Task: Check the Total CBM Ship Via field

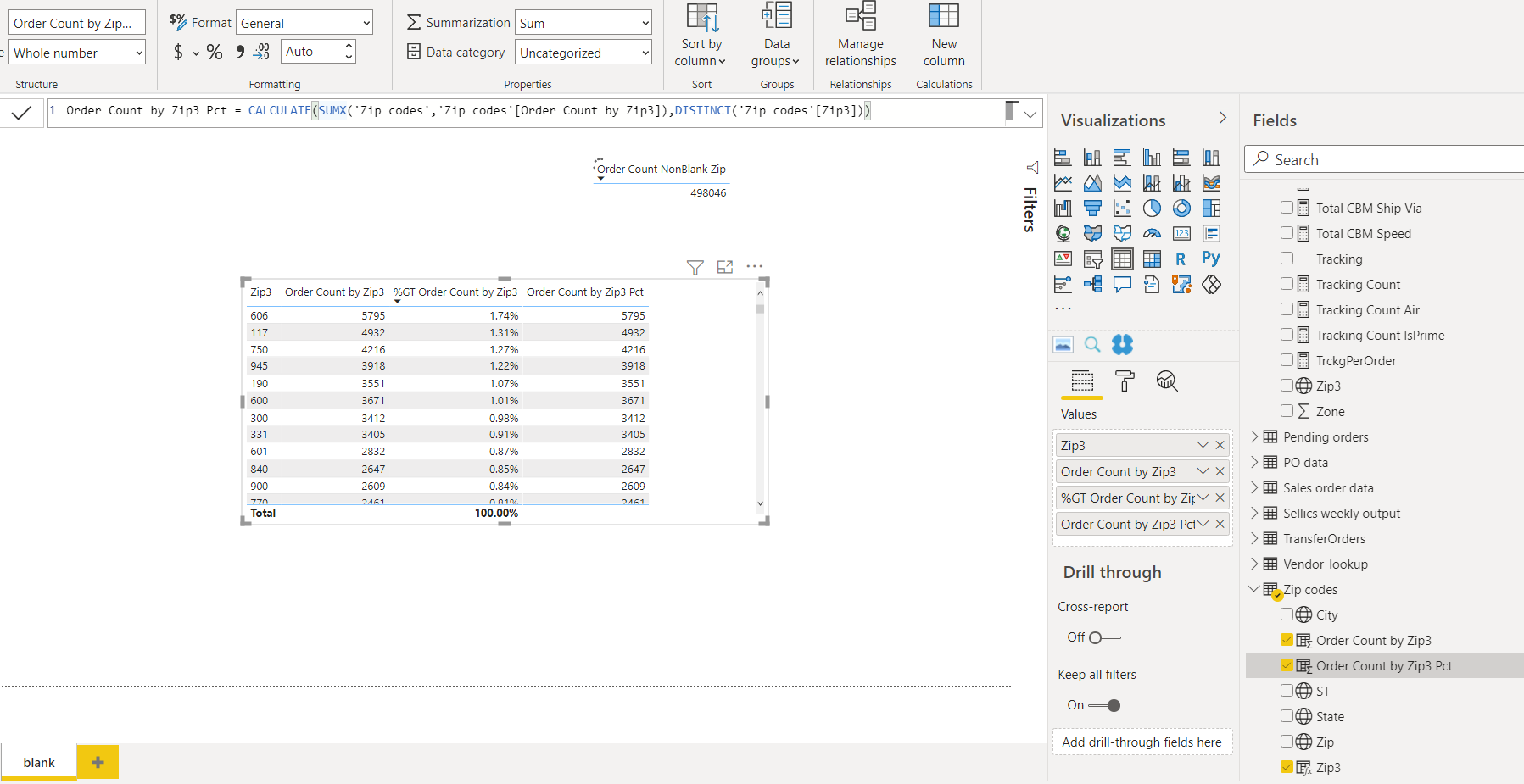Action: (x=1287, y=207)
